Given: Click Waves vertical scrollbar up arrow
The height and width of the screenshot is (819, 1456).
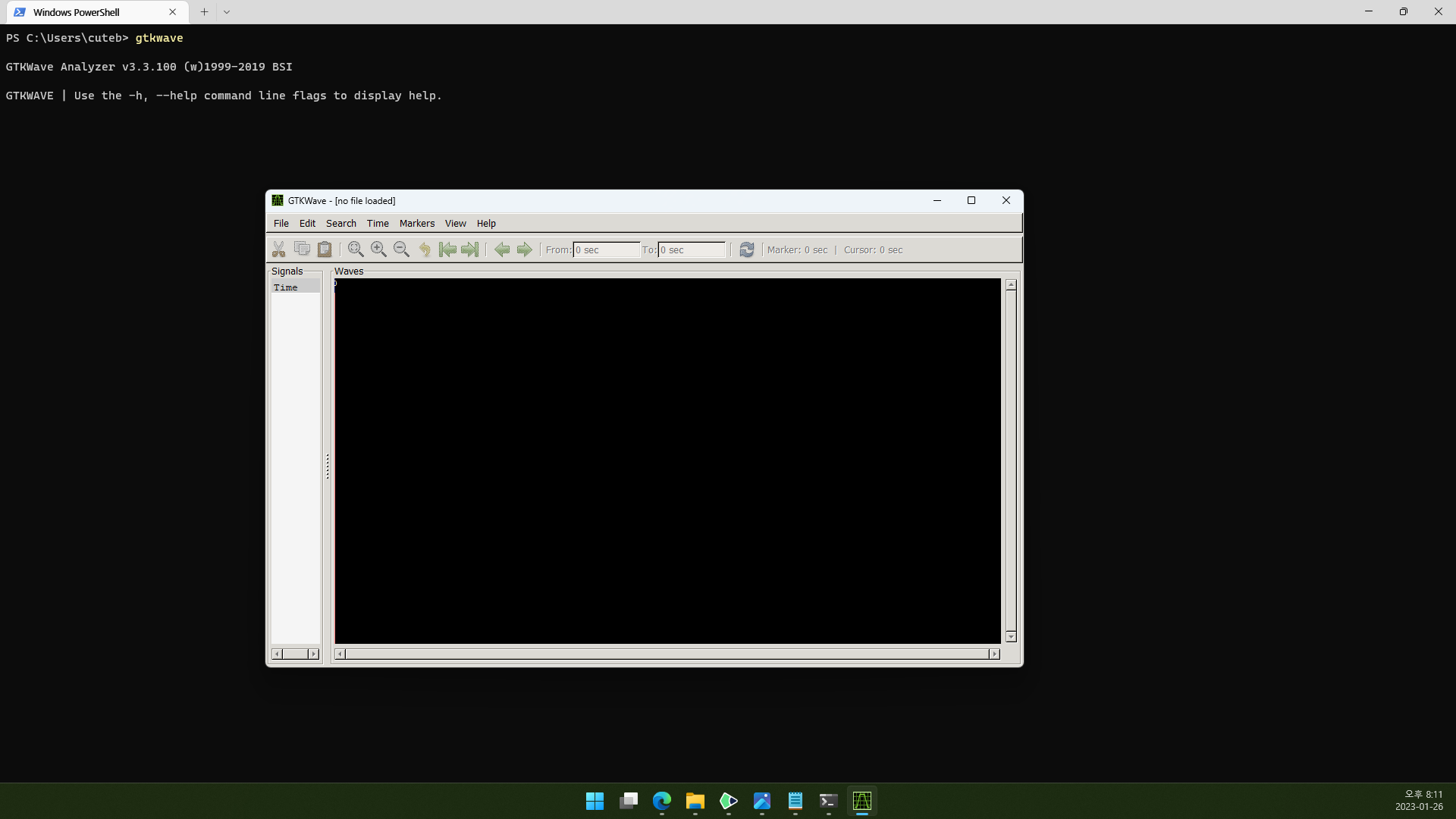Looking at the screenshot, I should [1011, 284].
